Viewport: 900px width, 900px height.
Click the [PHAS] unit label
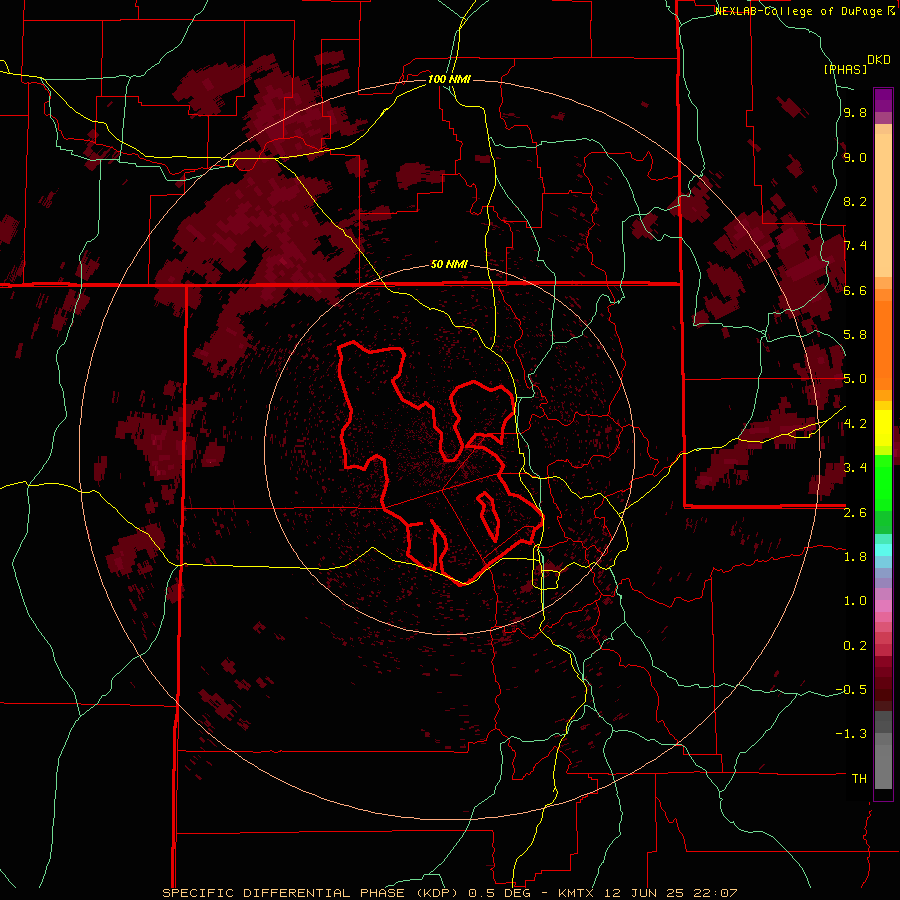pyautogui.click(x=845, y=69)
